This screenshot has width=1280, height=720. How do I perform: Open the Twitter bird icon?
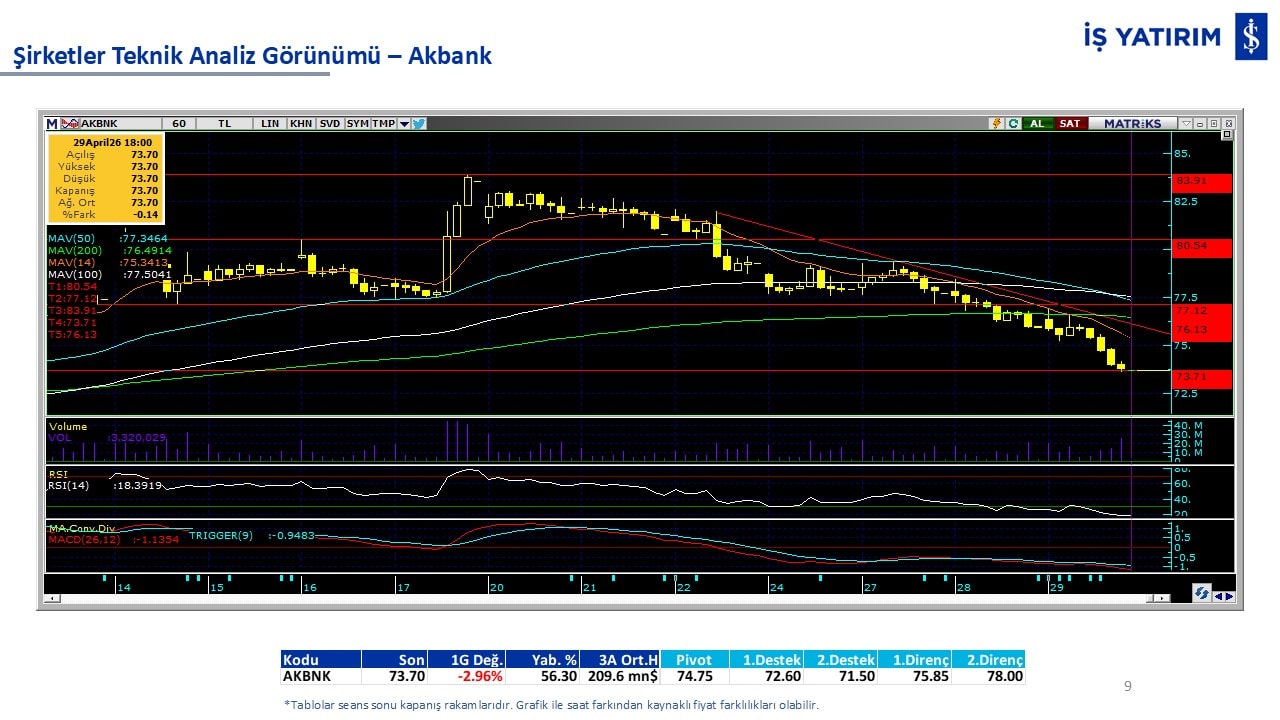pos(419,124)
